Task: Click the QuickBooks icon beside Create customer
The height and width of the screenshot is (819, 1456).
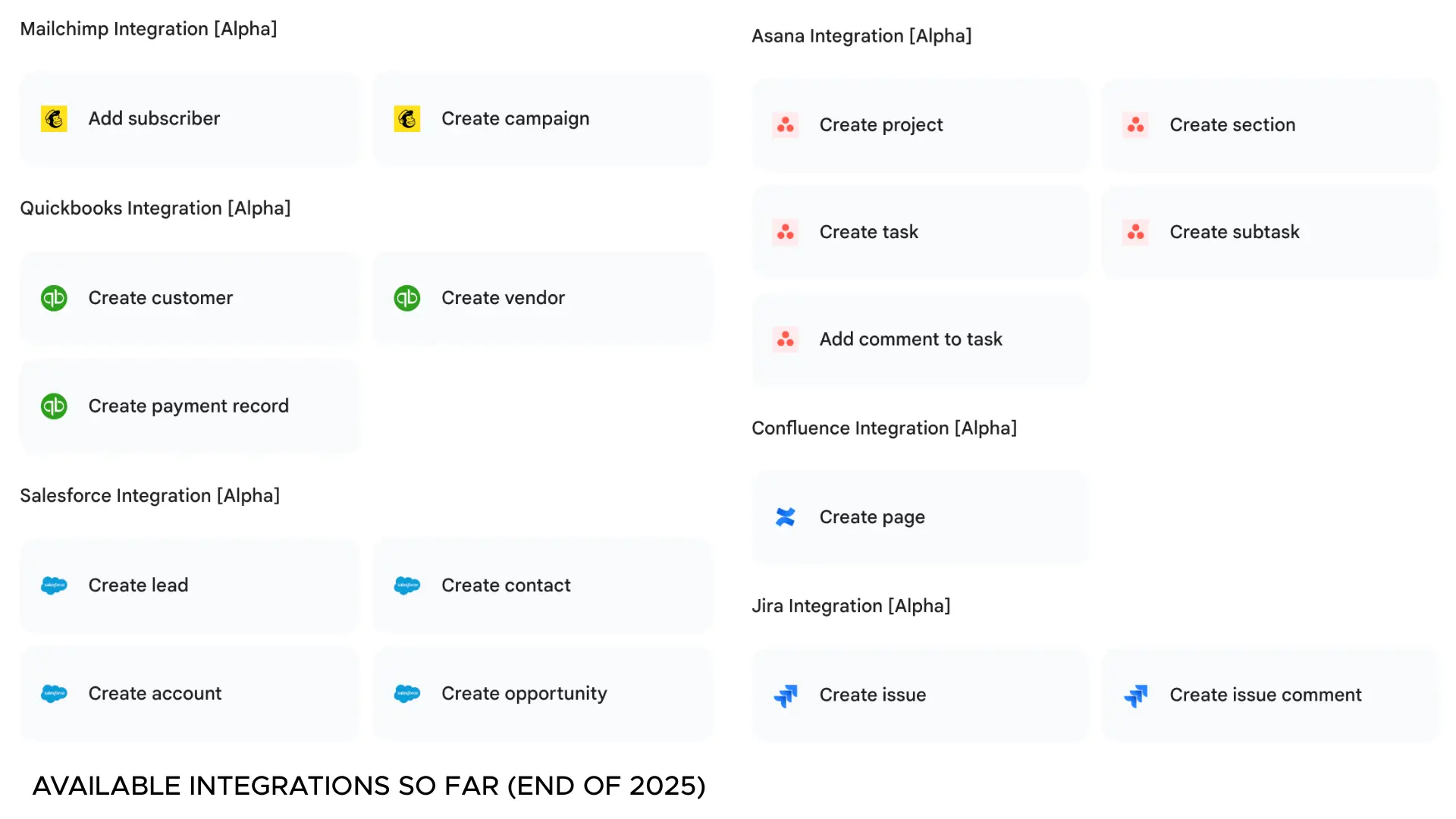Action: click(54, 298)
